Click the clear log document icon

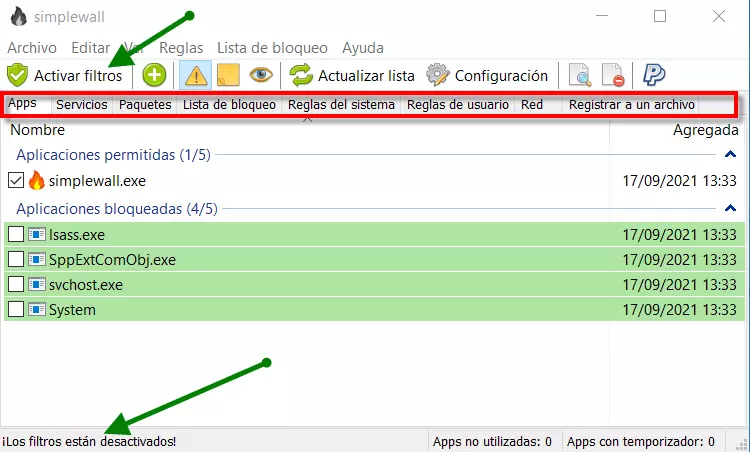pyautogui.click(x=612, y=75)
